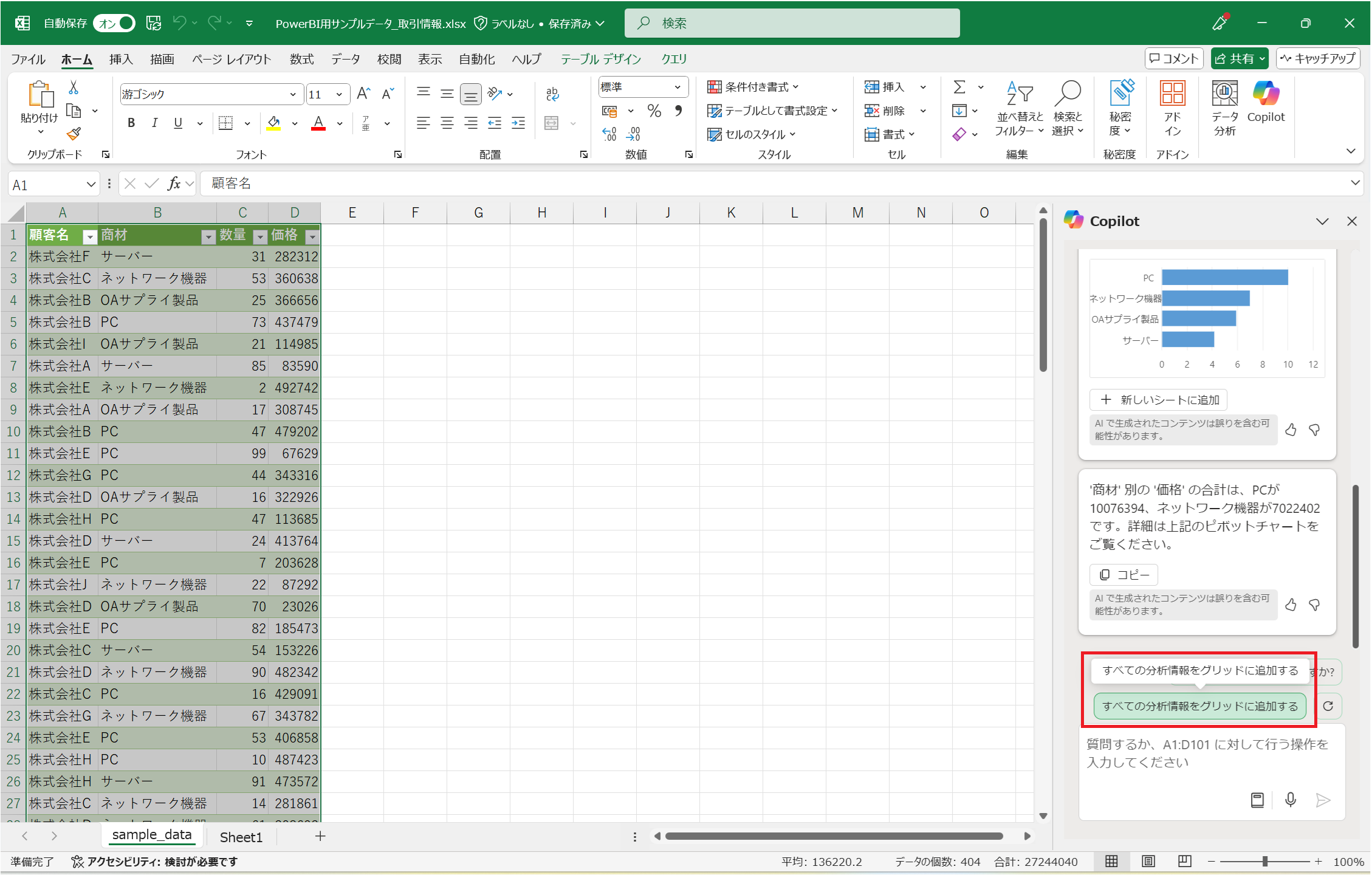Toggle Underline formatting
The width and height of the screenshot is (1372, 875).
(177, 123)
